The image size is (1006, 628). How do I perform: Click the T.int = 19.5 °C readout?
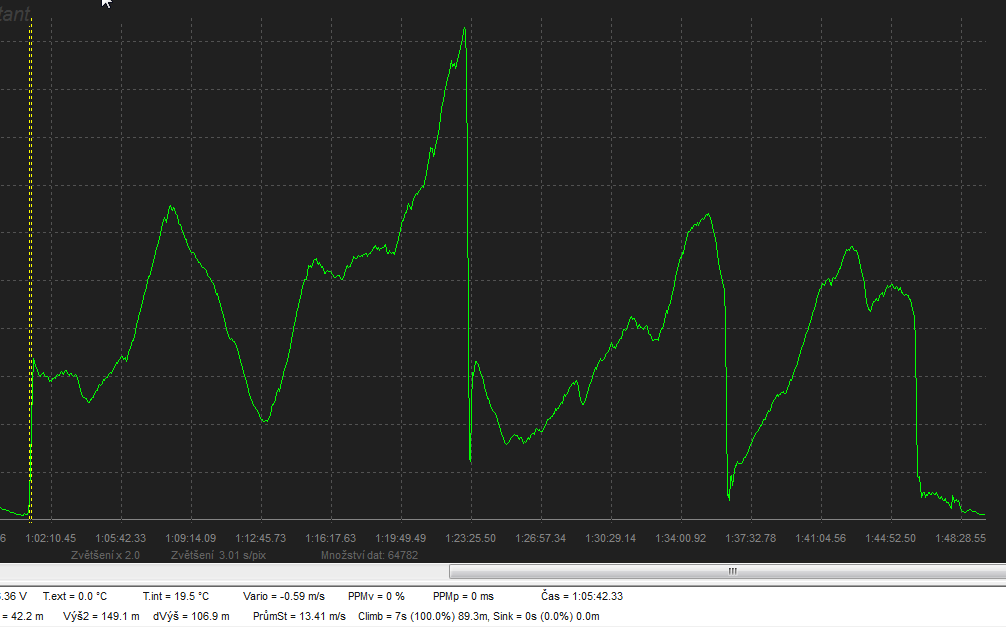[x=175, y=596]
